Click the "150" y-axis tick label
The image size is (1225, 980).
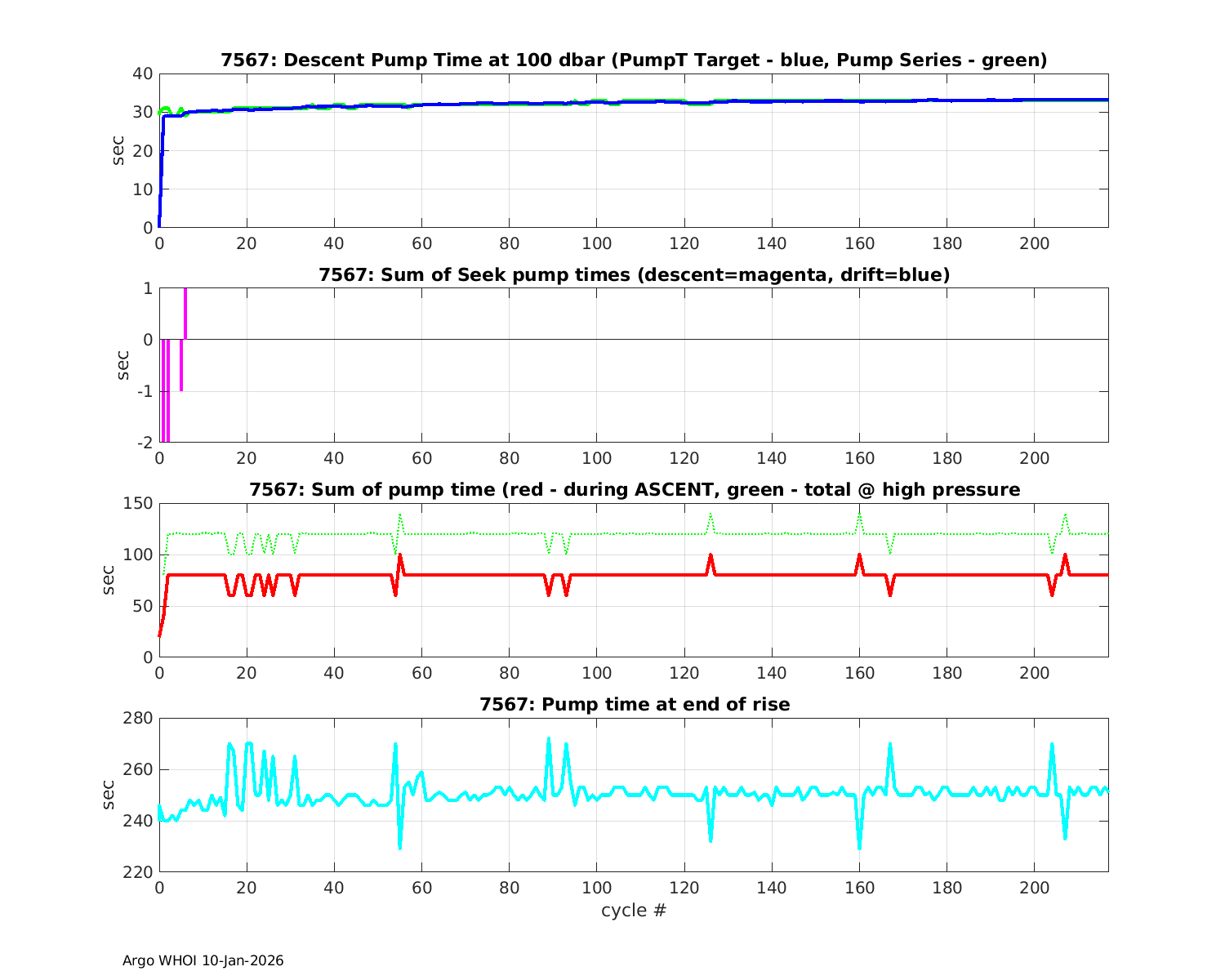[x=138, y=503]
